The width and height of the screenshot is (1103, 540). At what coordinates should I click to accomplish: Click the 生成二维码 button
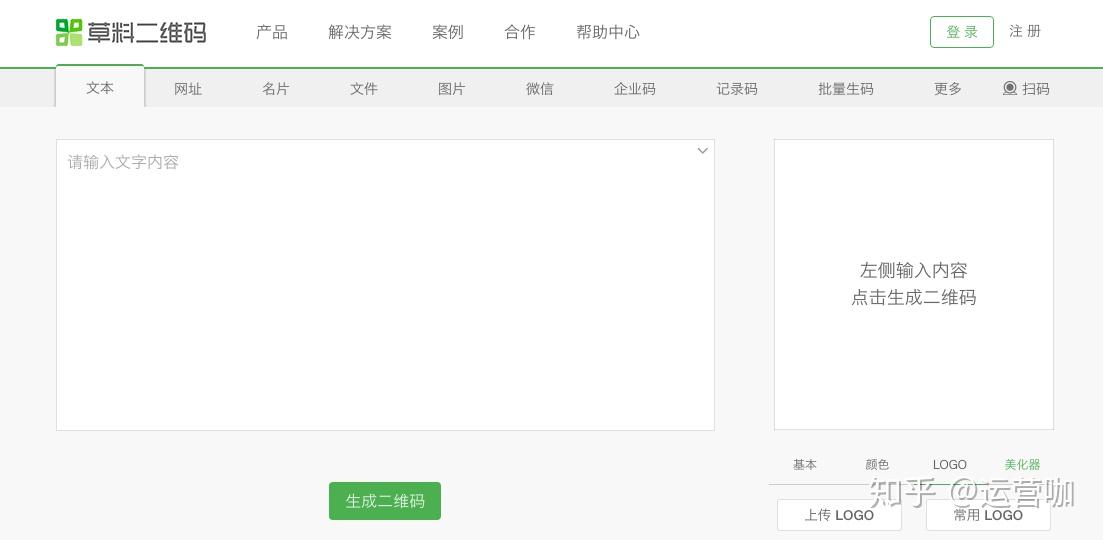click(385, 501)
